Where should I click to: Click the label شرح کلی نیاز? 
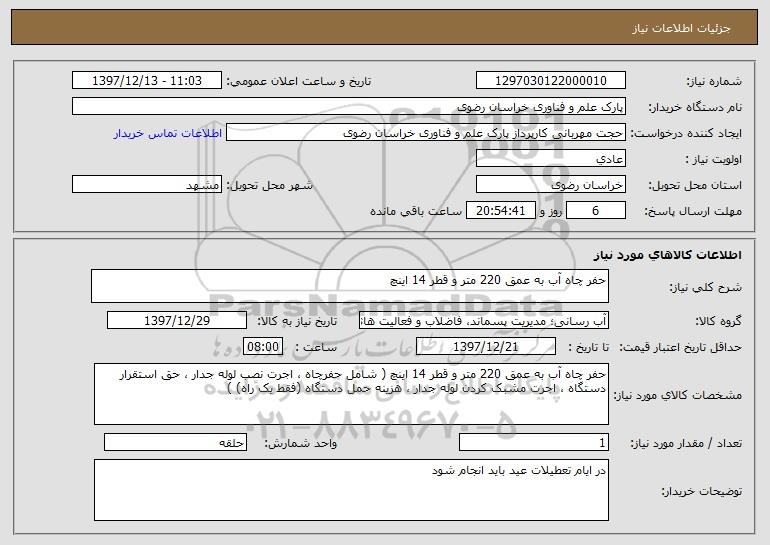pos(706,287)
